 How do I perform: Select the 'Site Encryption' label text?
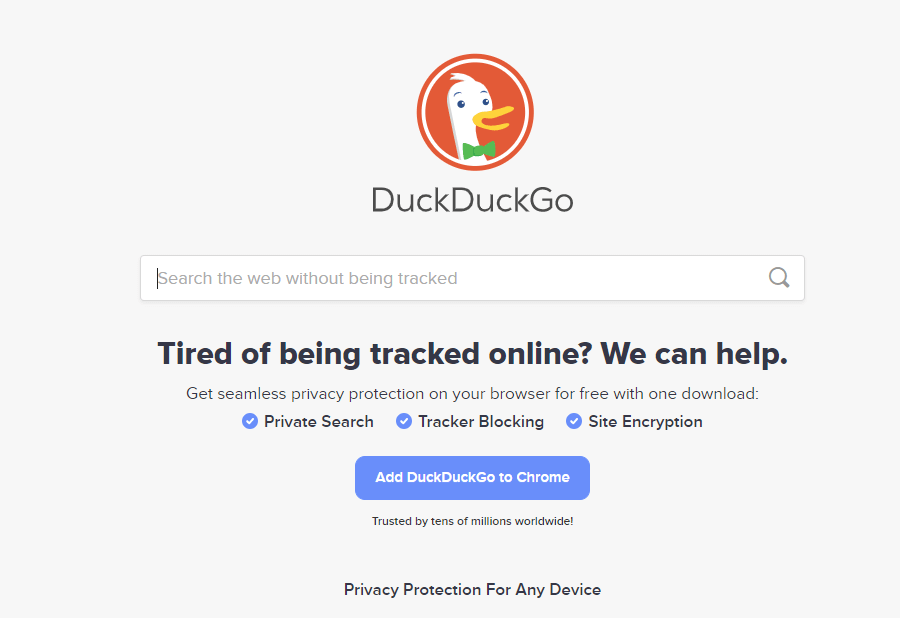645,422
